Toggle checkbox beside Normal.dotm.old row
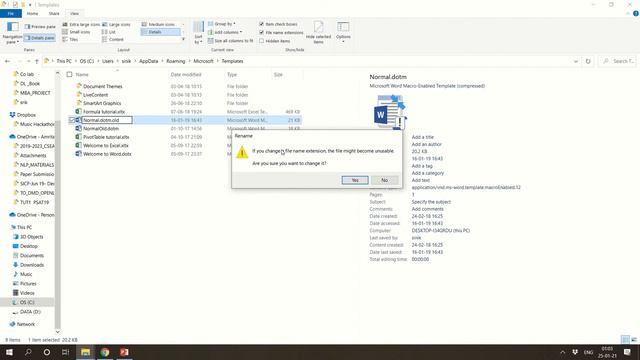This screenshot has height=360, width=640. [x=72, y=120]
